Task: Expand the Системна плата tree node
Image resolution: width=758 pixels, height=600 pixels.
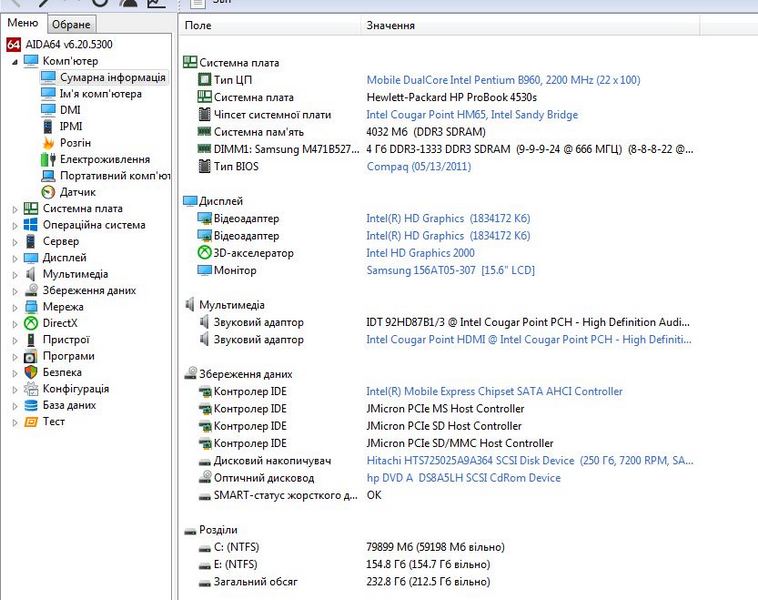Action: [14, 209]
